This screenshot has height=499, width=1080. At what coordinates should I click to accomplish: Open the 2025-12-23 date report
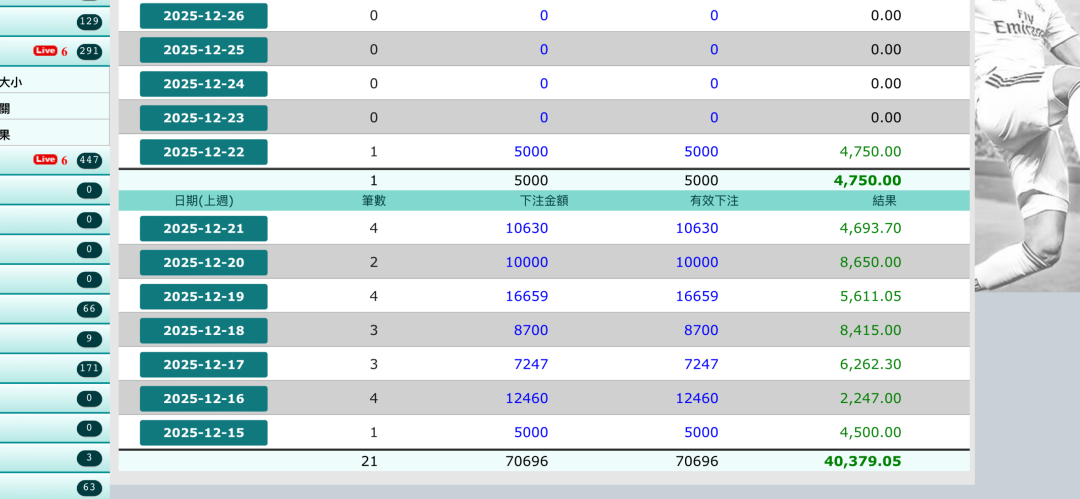(x=203, y=118)
